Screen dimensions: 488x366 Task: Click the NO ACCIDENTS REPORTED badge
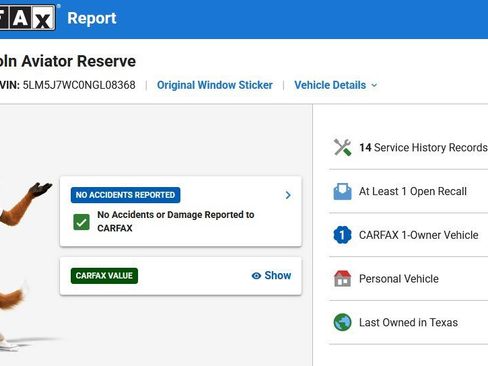click(x=125, y=195)
